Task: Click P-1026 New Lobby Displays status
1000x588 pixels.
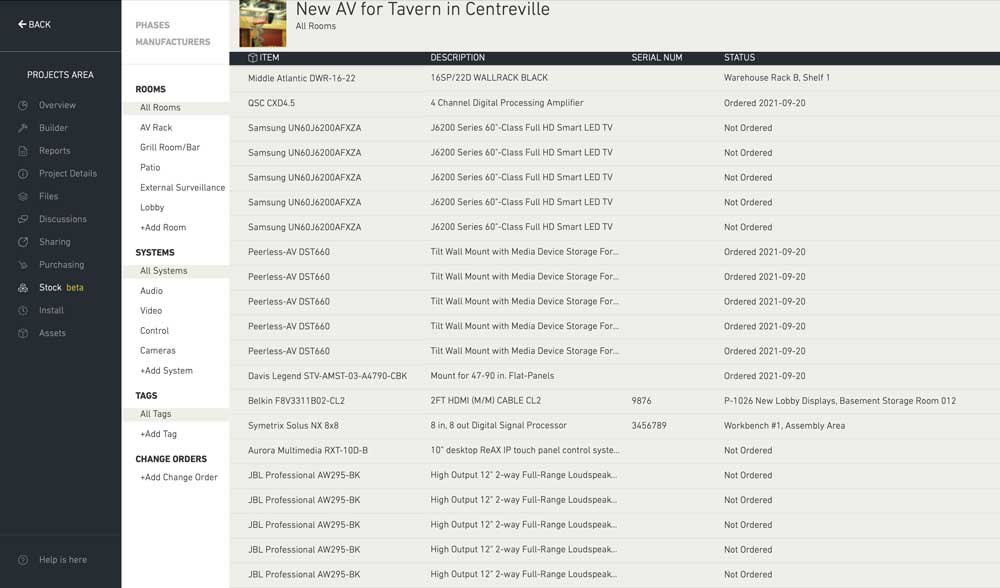Action: 840,401
